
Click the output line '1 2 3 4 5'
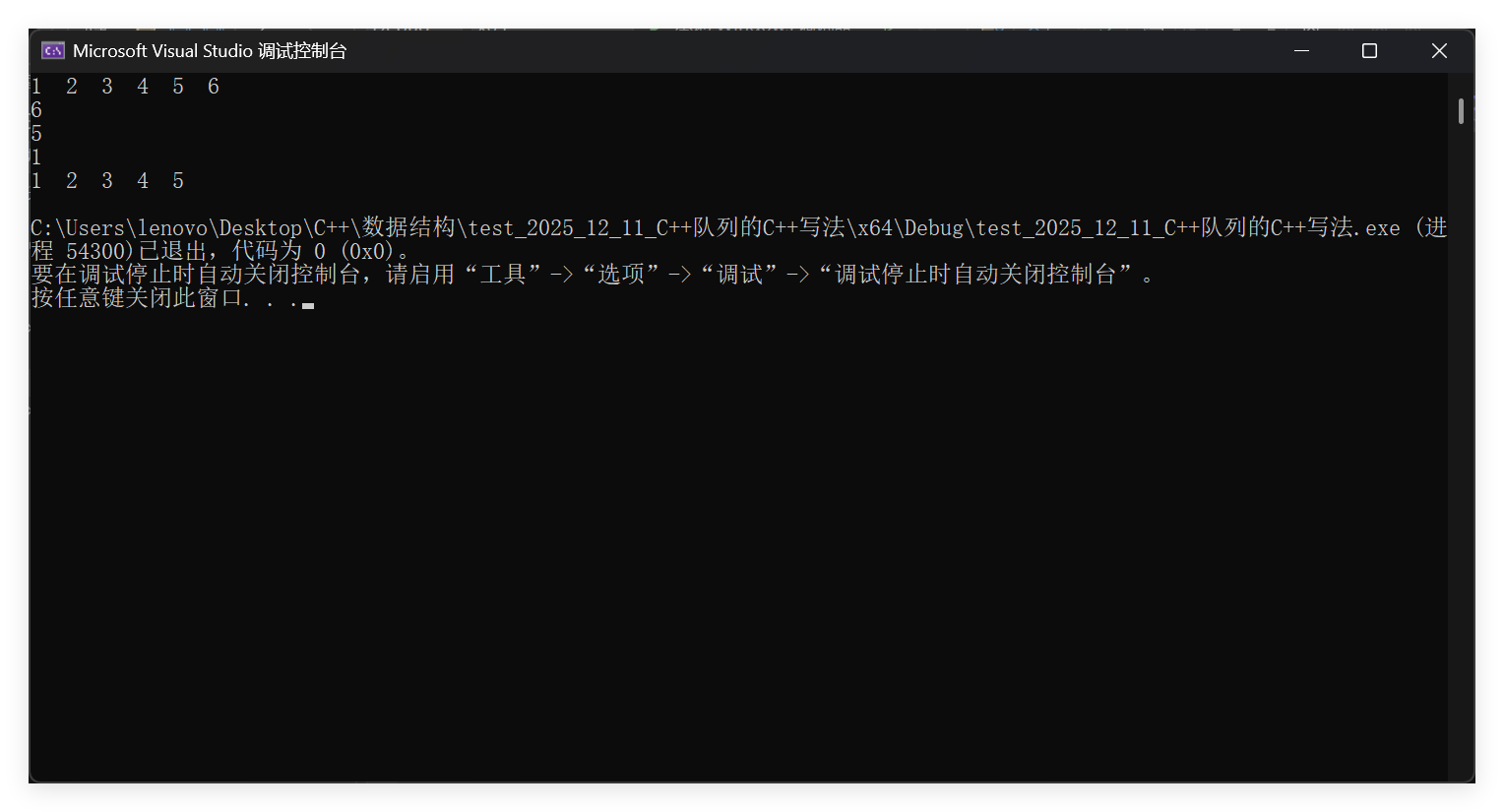107,181
